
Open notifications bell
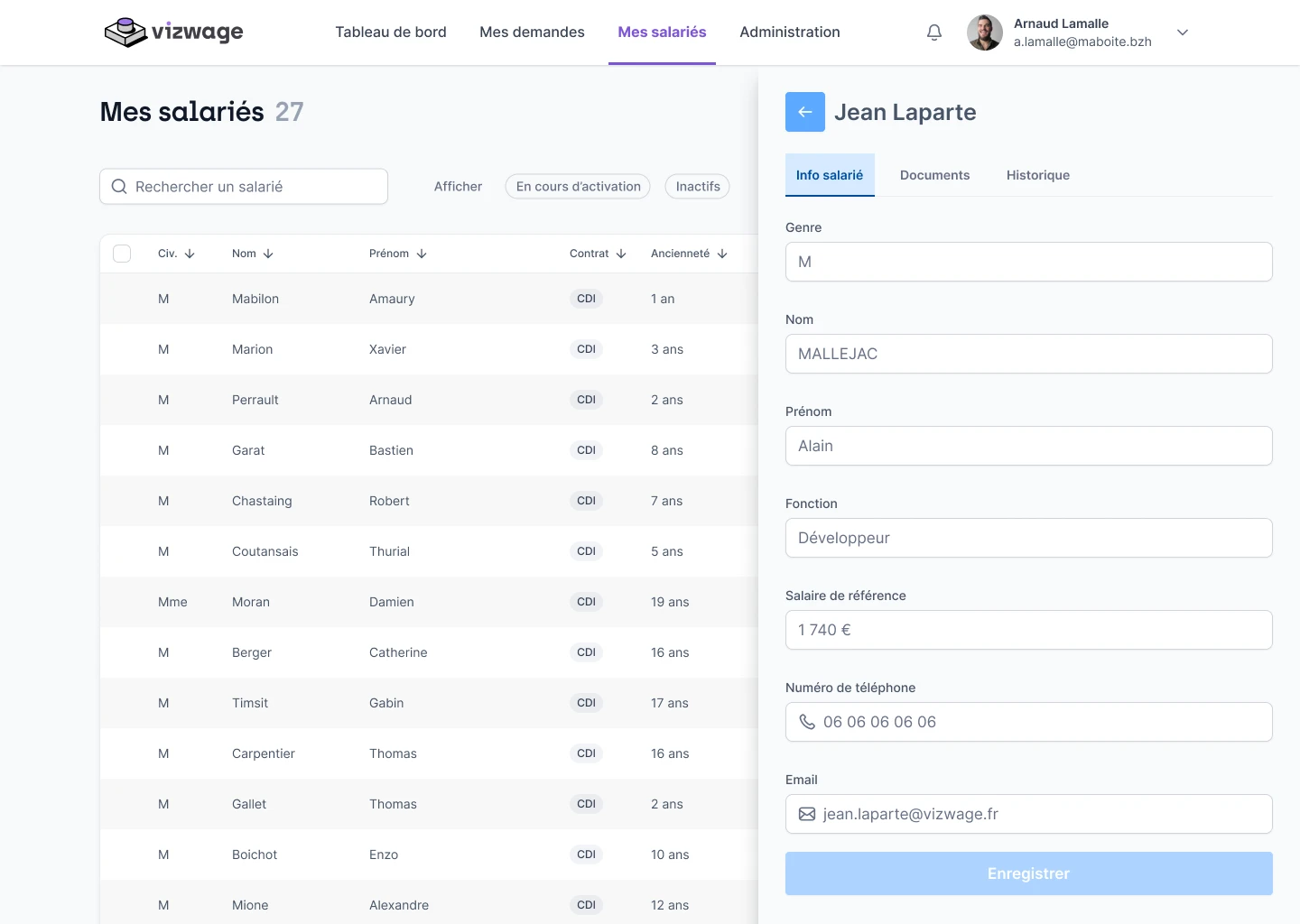934,32
